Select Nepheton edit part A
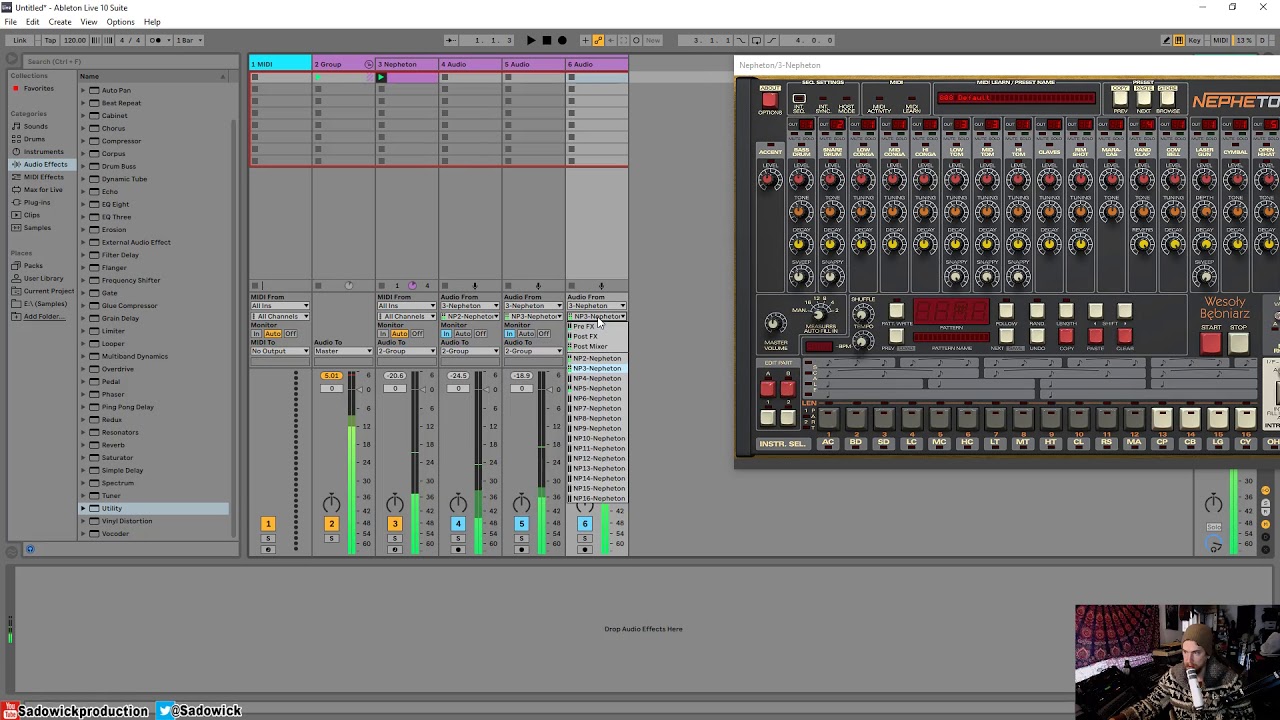Screen dimensions: 1280x720 pyautogui.click(x=768, y=388)
